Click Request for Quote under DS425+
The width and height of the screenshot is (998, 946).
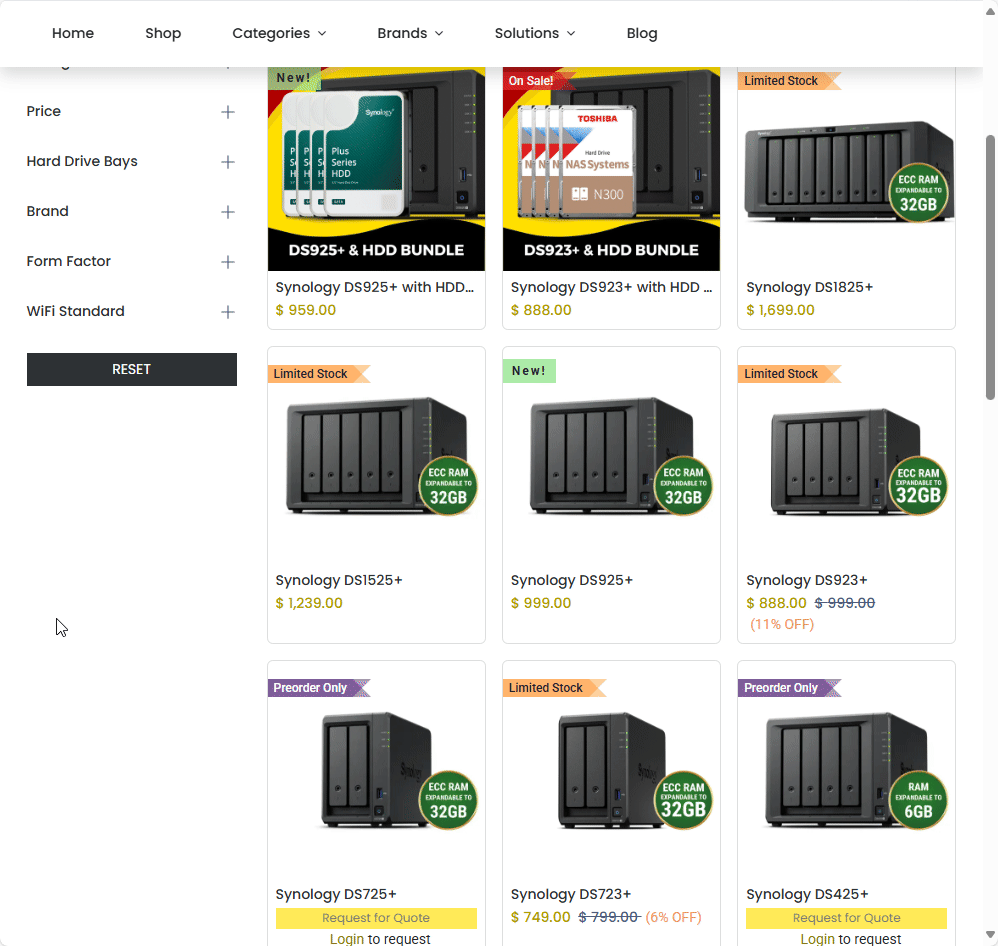[x=847, y=918]
